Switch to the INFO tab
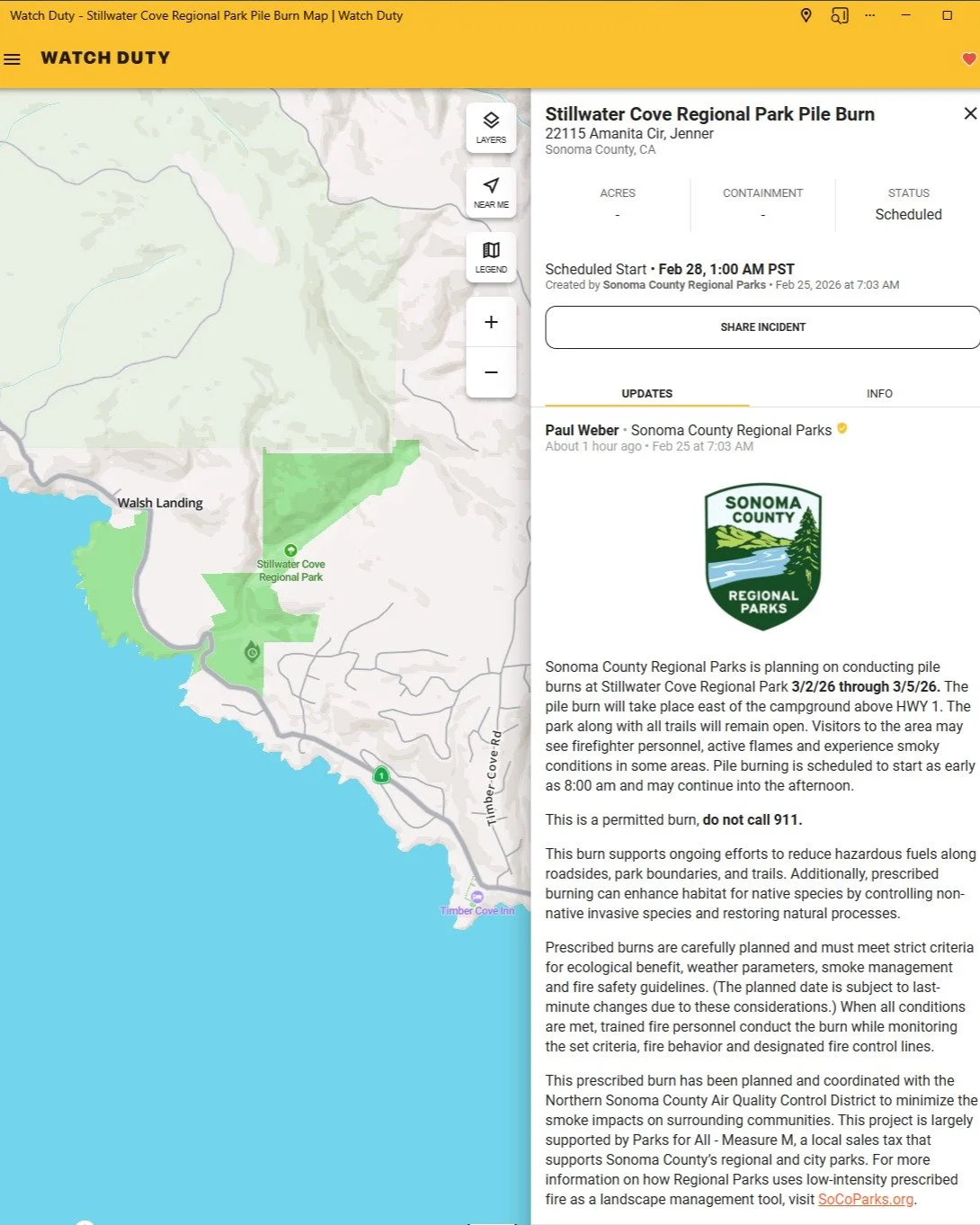The image size is (980, 1225). 879,393
